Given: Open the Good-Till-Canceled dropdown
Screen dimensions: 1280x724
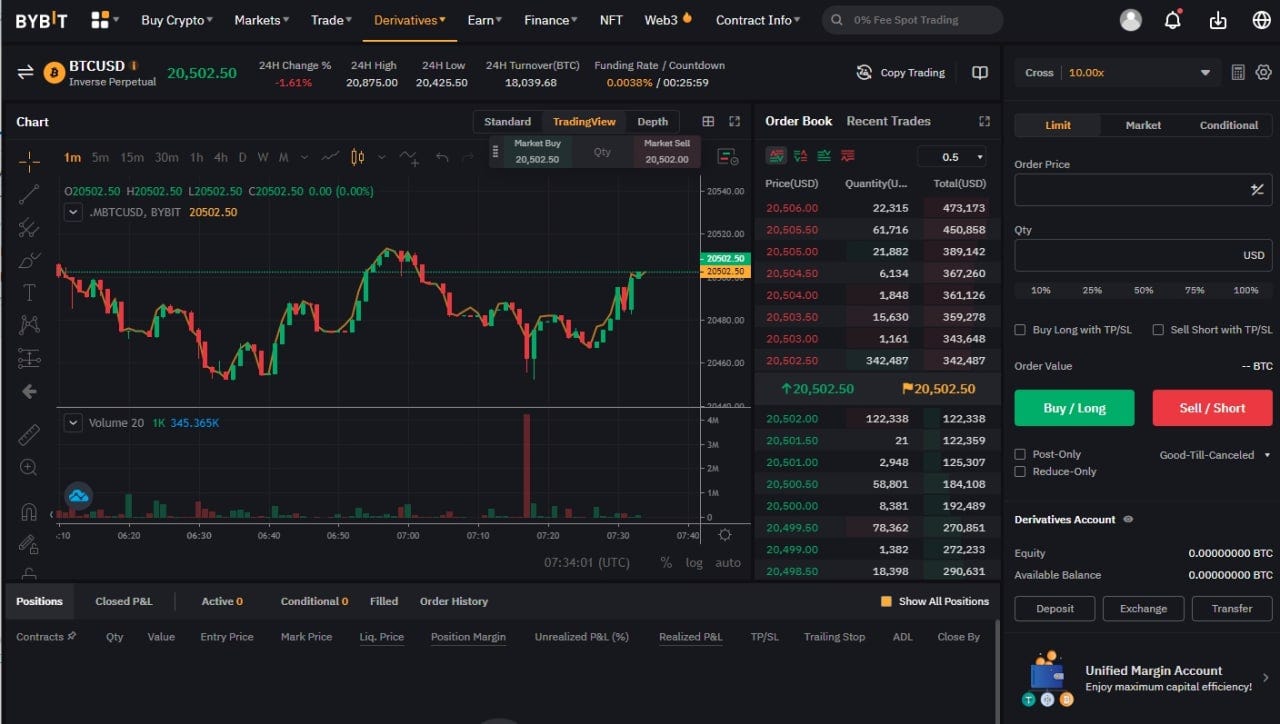Looking at the screenshot, I should 1214,455.
